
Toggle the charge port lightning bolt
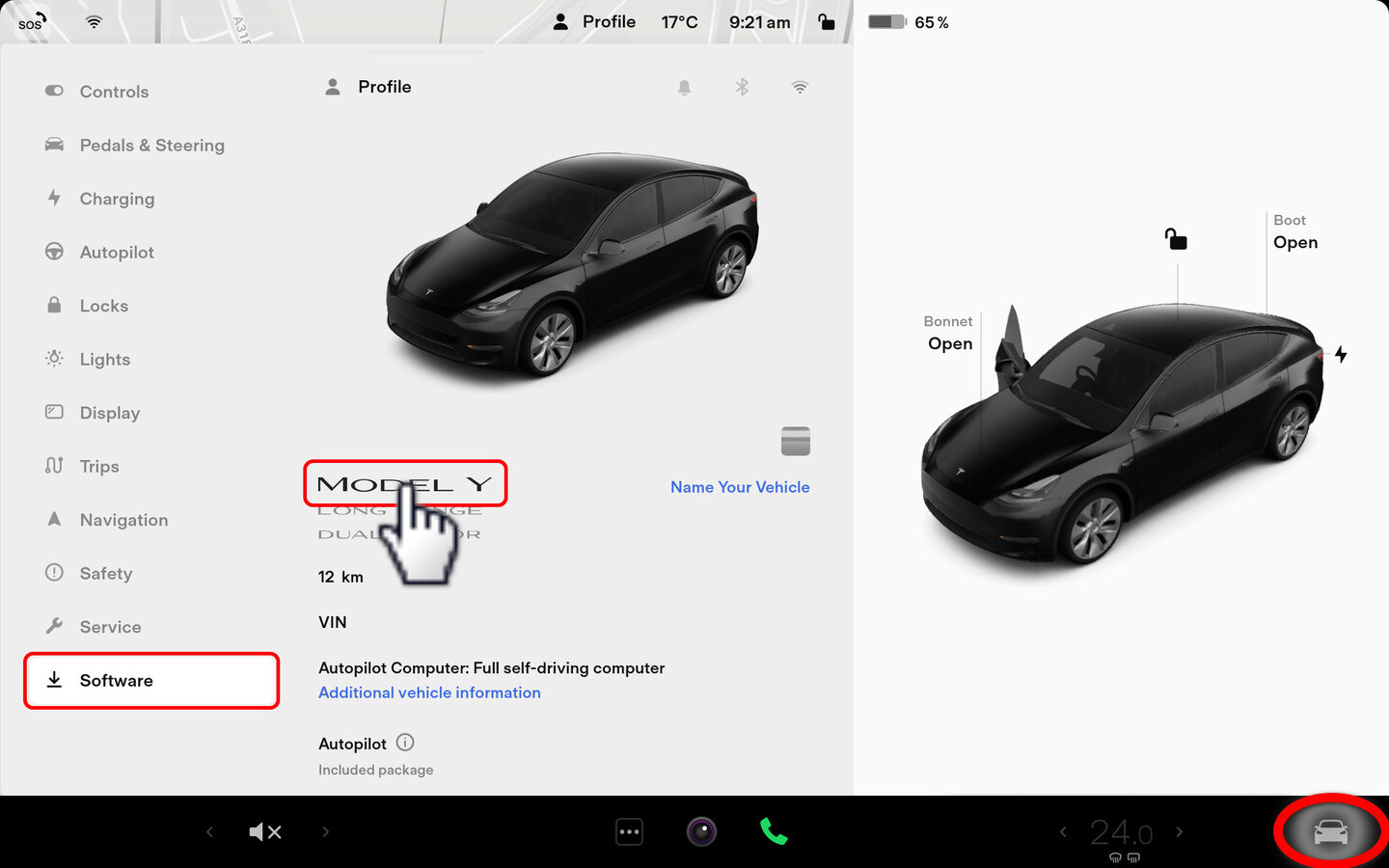(1341, 355)
